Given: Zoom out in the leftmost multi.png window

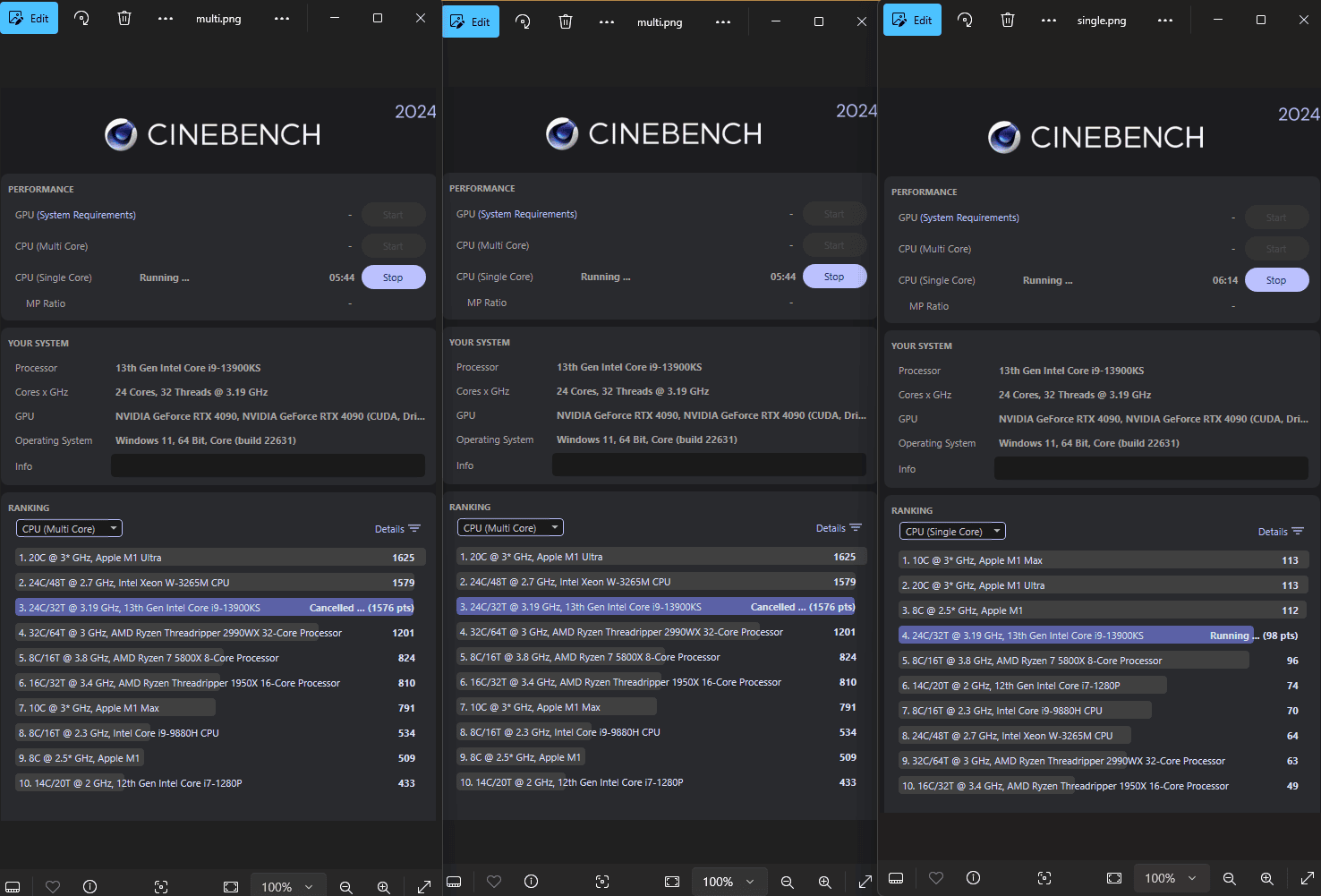Looking at the screenshot, I should pyautogui.click(x=345, y=886).
